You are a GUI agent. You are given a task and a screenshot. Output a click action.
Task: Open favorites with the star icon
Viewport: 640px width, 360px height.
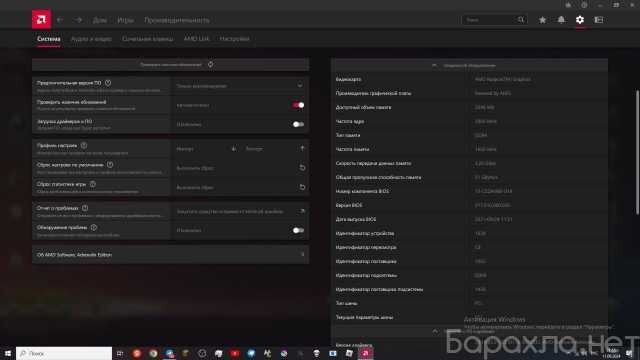click(x=542, y=20)
